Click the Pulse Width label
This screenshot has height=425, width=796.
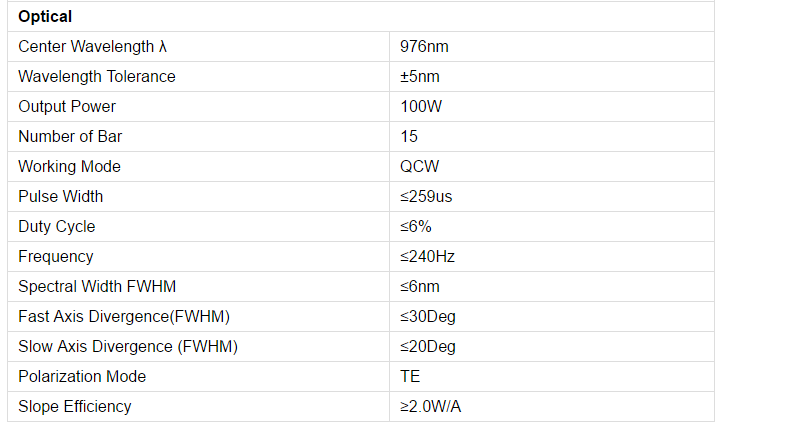(60, 197)
